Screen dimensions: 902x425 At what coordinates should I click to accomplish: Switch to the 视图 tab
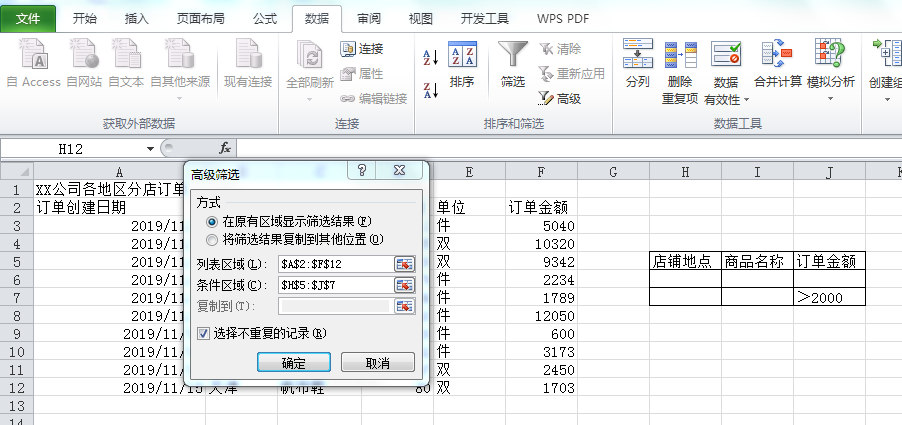421,19
